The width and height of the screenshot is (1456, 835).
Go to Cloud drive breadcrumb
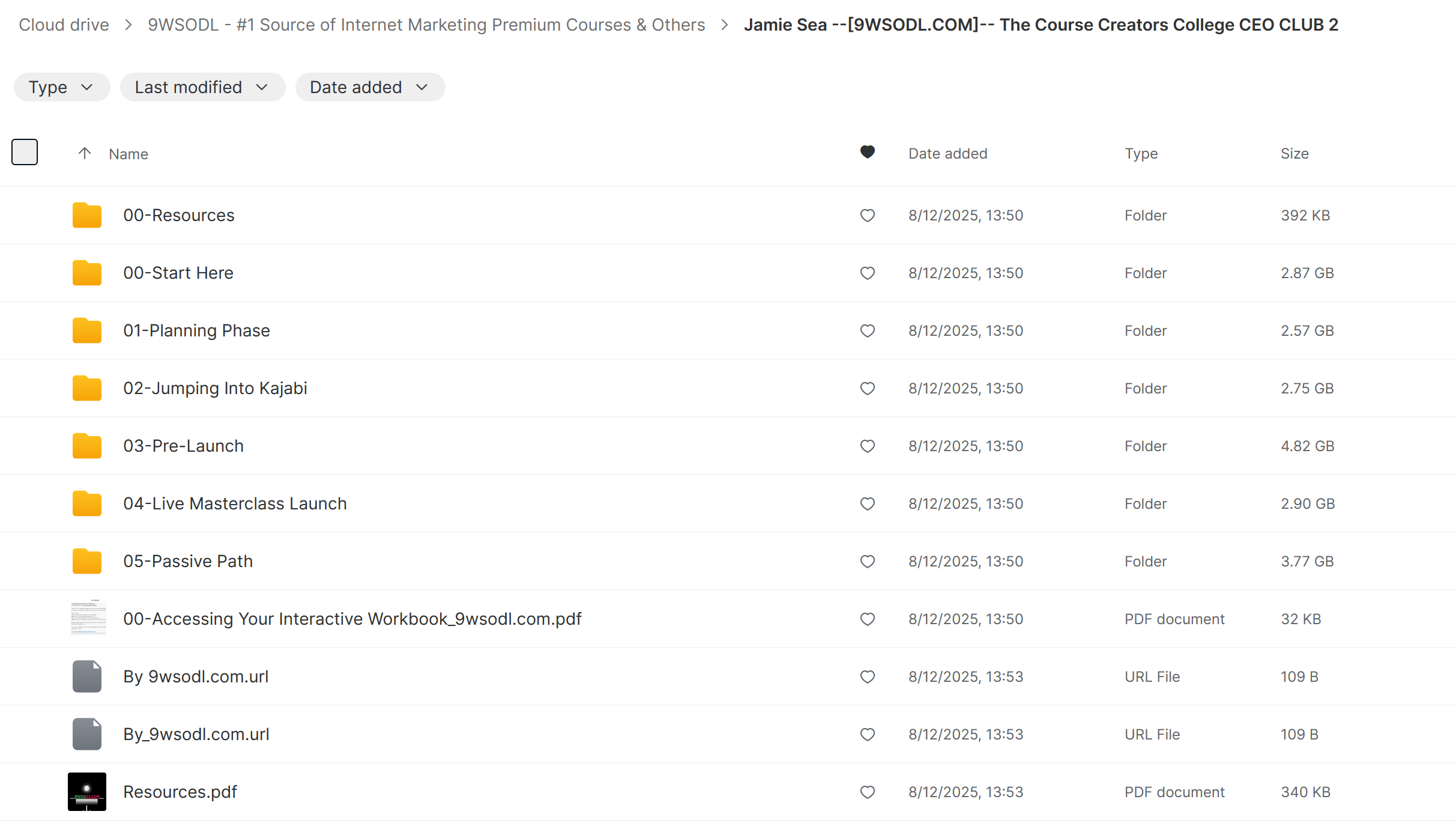pos(64,25)
